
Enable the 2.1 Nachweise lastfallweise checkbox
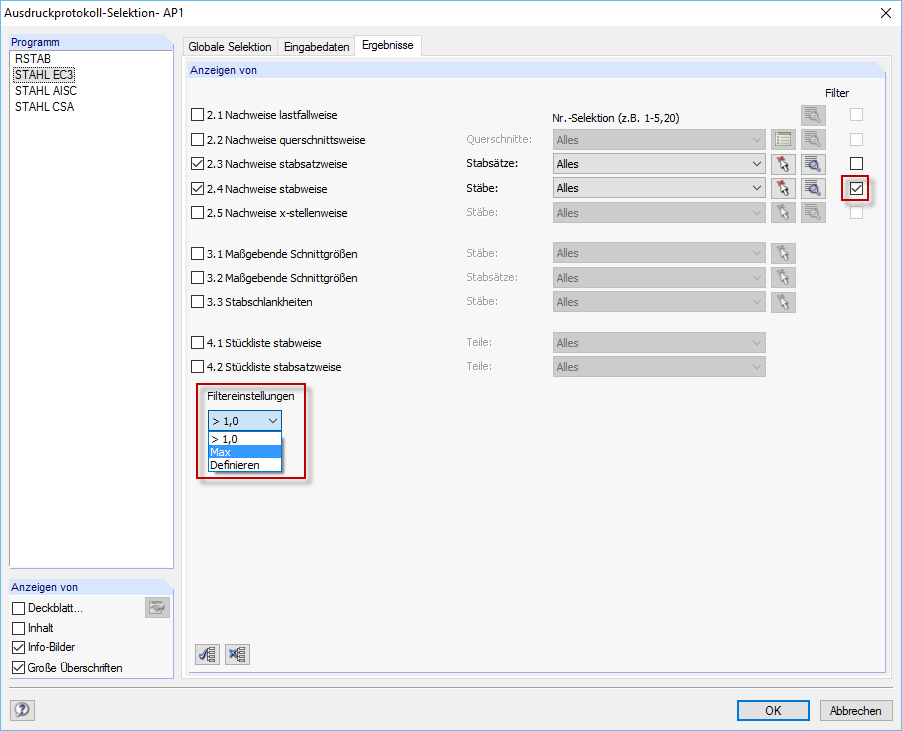pos(196,114)
